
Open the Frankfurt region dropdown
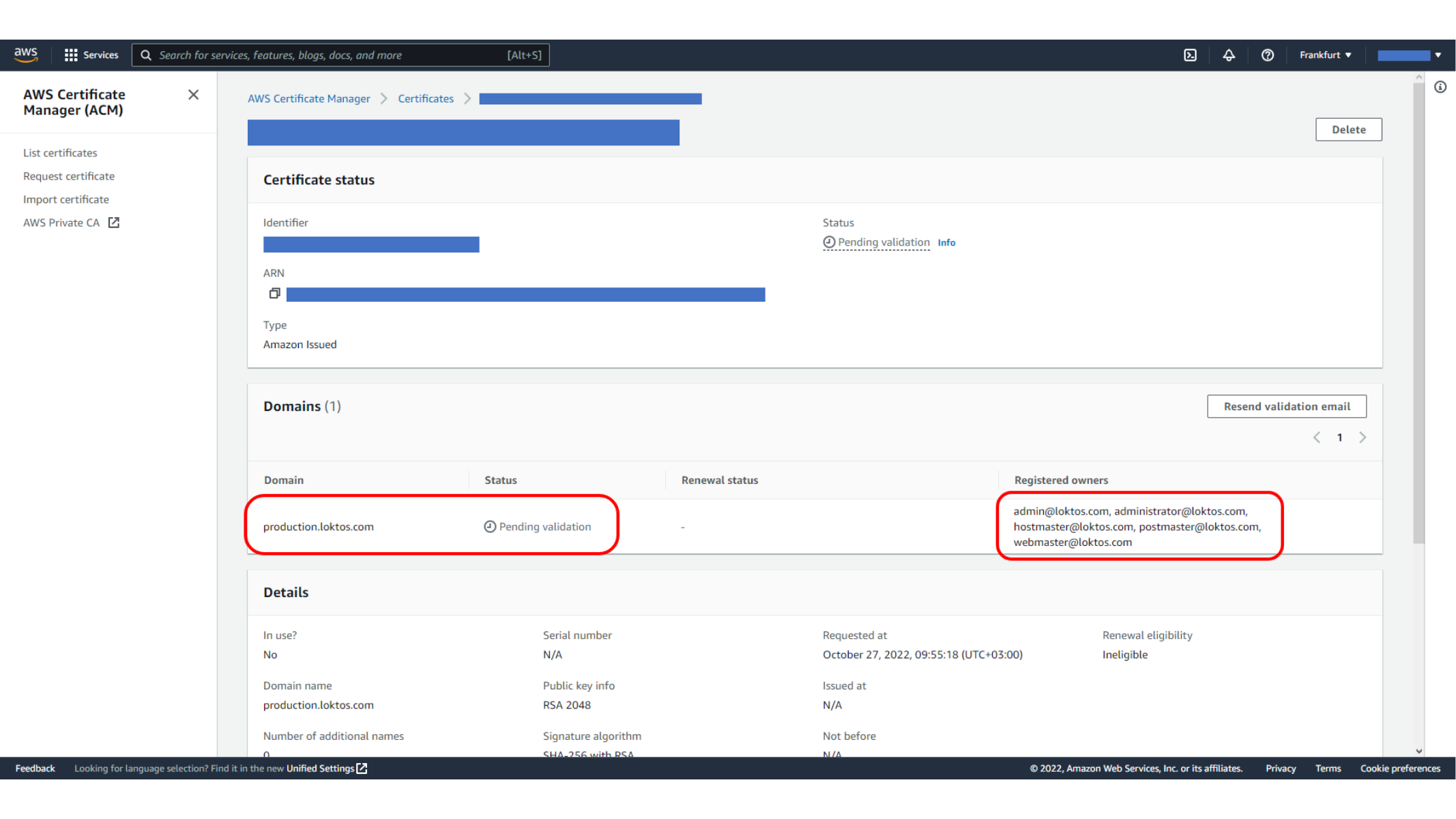[x=1325, y=55]
